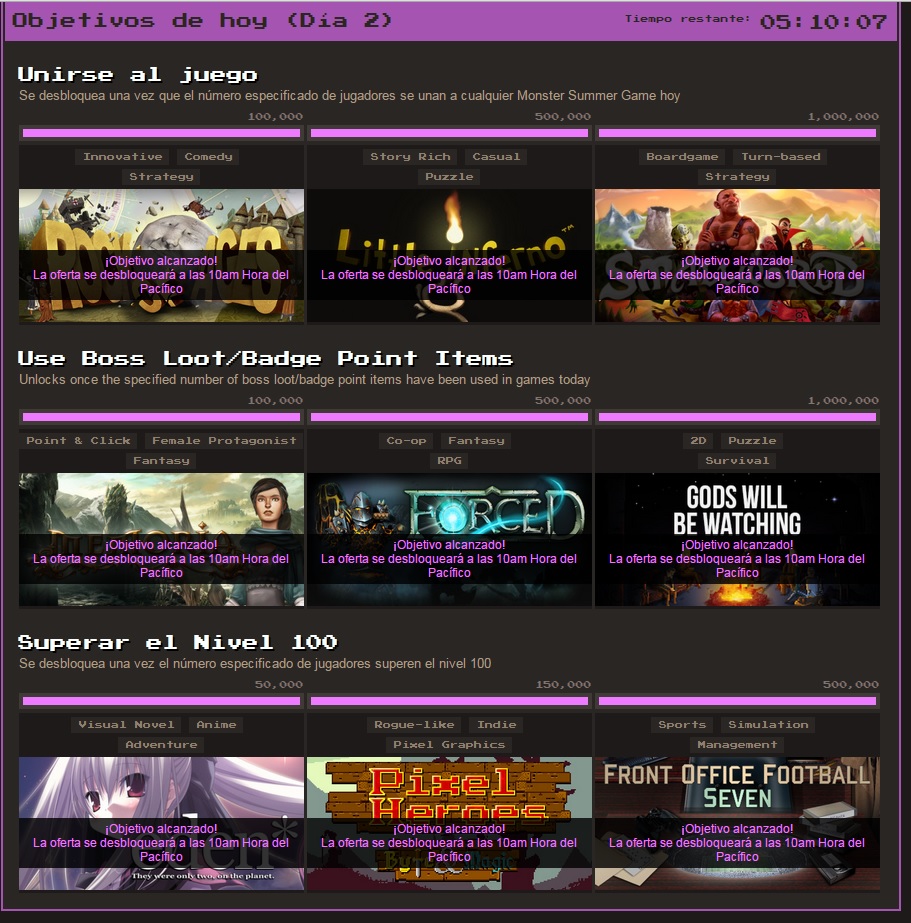Image resolution: width=911 pixels, height=923 pixels.
Task: Click the 05:10:07 countdown timer
Action: (823, 22)
